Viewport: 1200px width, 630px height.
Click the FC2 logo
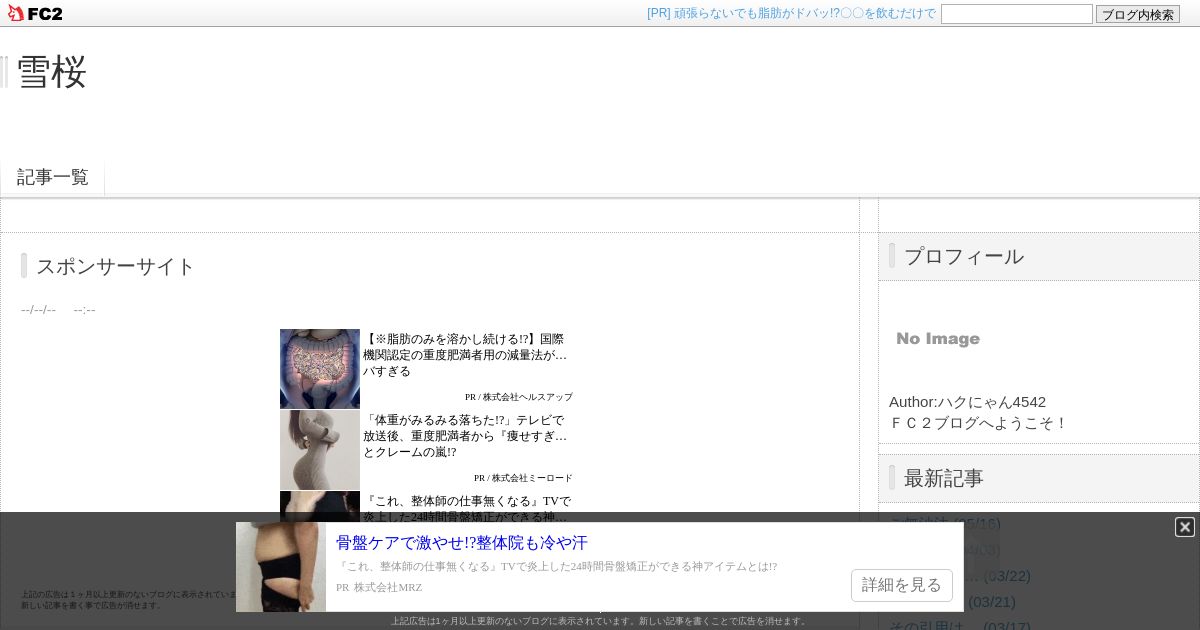(35, 13)
